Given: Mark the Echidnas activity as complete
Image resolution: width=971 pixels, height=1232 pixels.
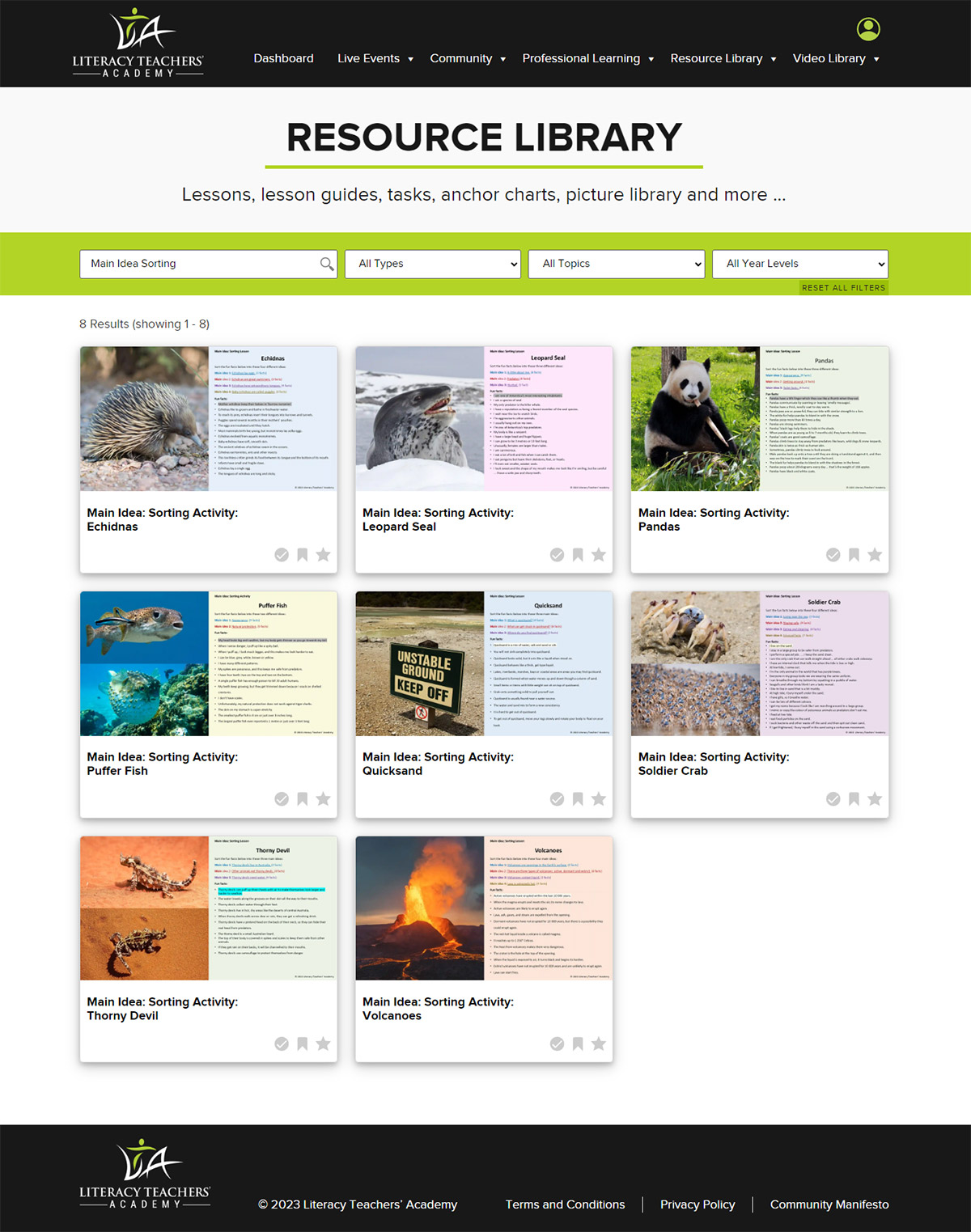Looking at the screenshot, I should point(282,555).
